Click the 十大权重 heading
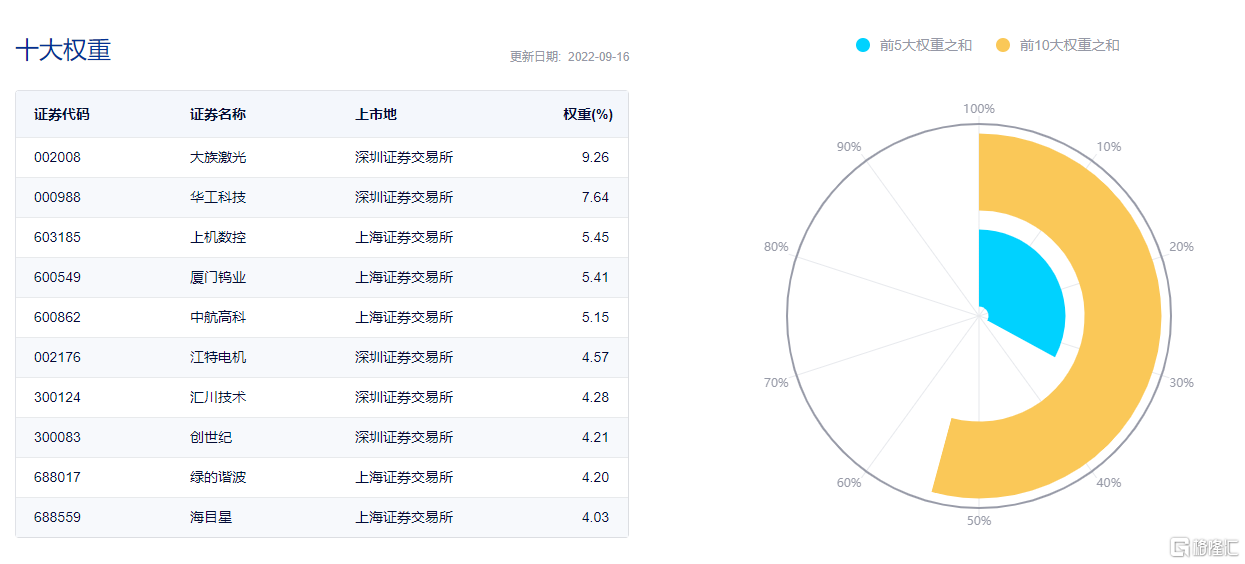This screenshot has height=564, width=1245. pos(63,50)
